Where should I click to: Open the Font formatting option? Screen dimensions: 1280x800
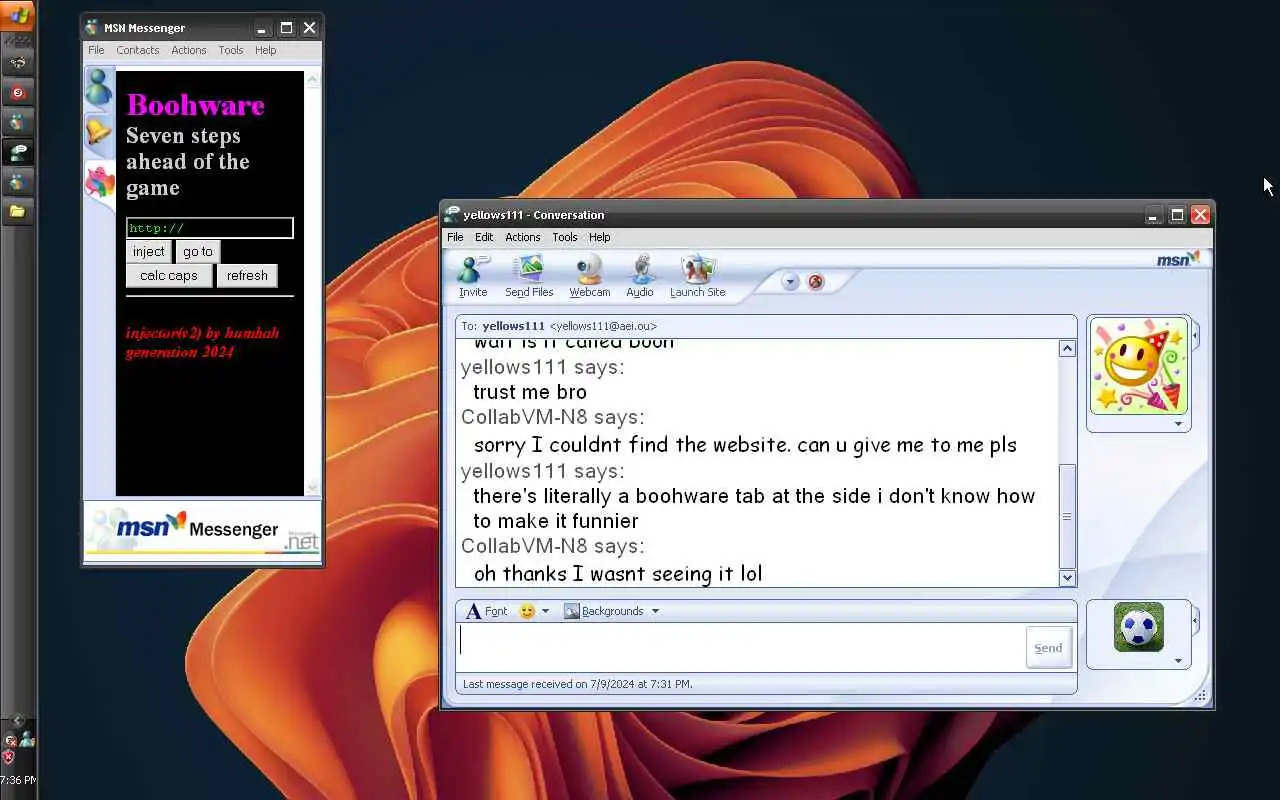pyautogui.click(x=487, y=611)
